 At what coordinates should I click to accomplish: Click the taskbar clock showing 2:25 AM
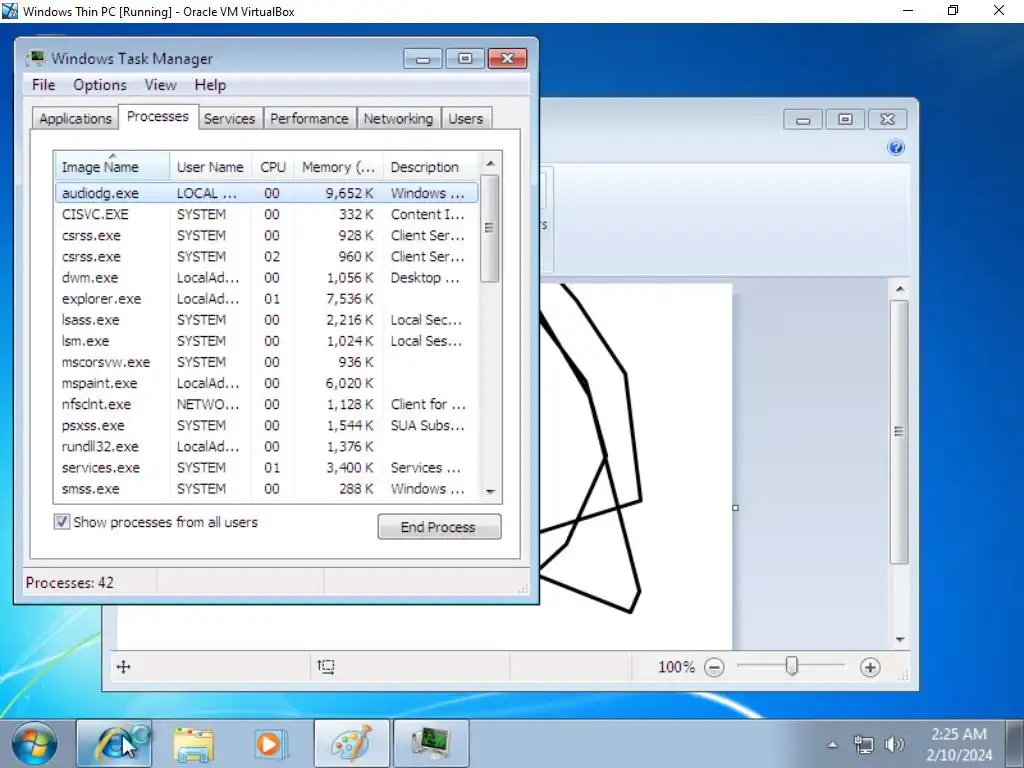click(x=958, y=744)
